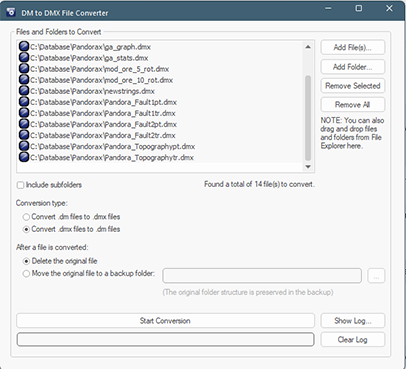Click the file list scroll up arrow
The width and height of the screenshot is (406, 369).
pos(308,47)
